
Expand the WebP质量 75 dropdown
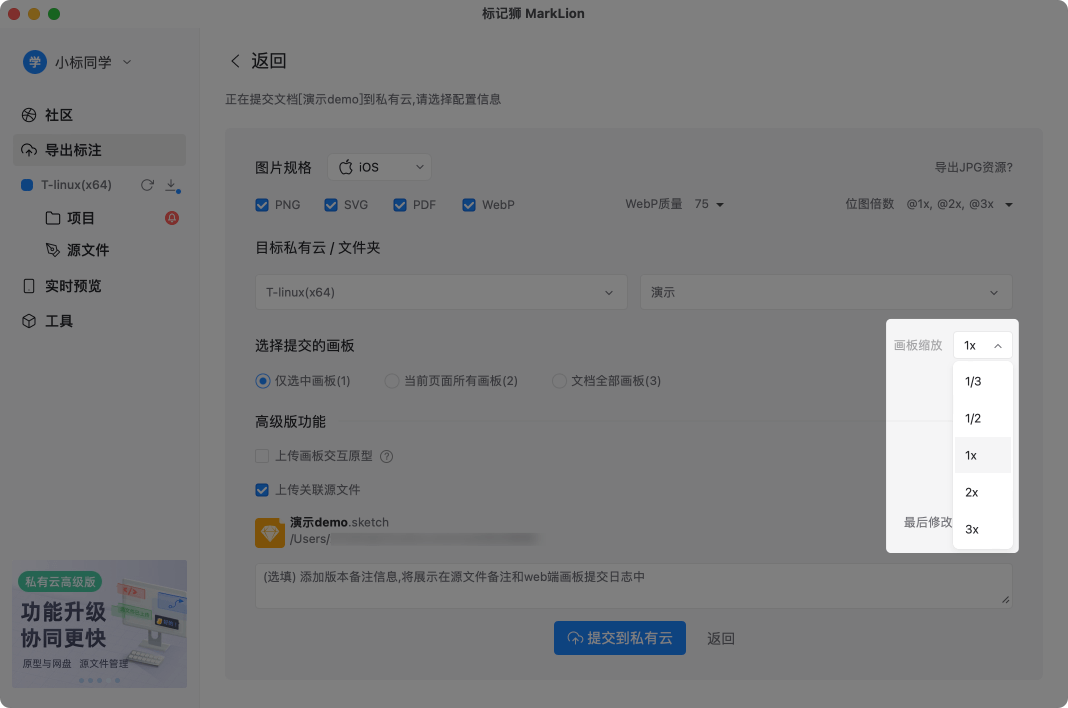coord(709,205)
